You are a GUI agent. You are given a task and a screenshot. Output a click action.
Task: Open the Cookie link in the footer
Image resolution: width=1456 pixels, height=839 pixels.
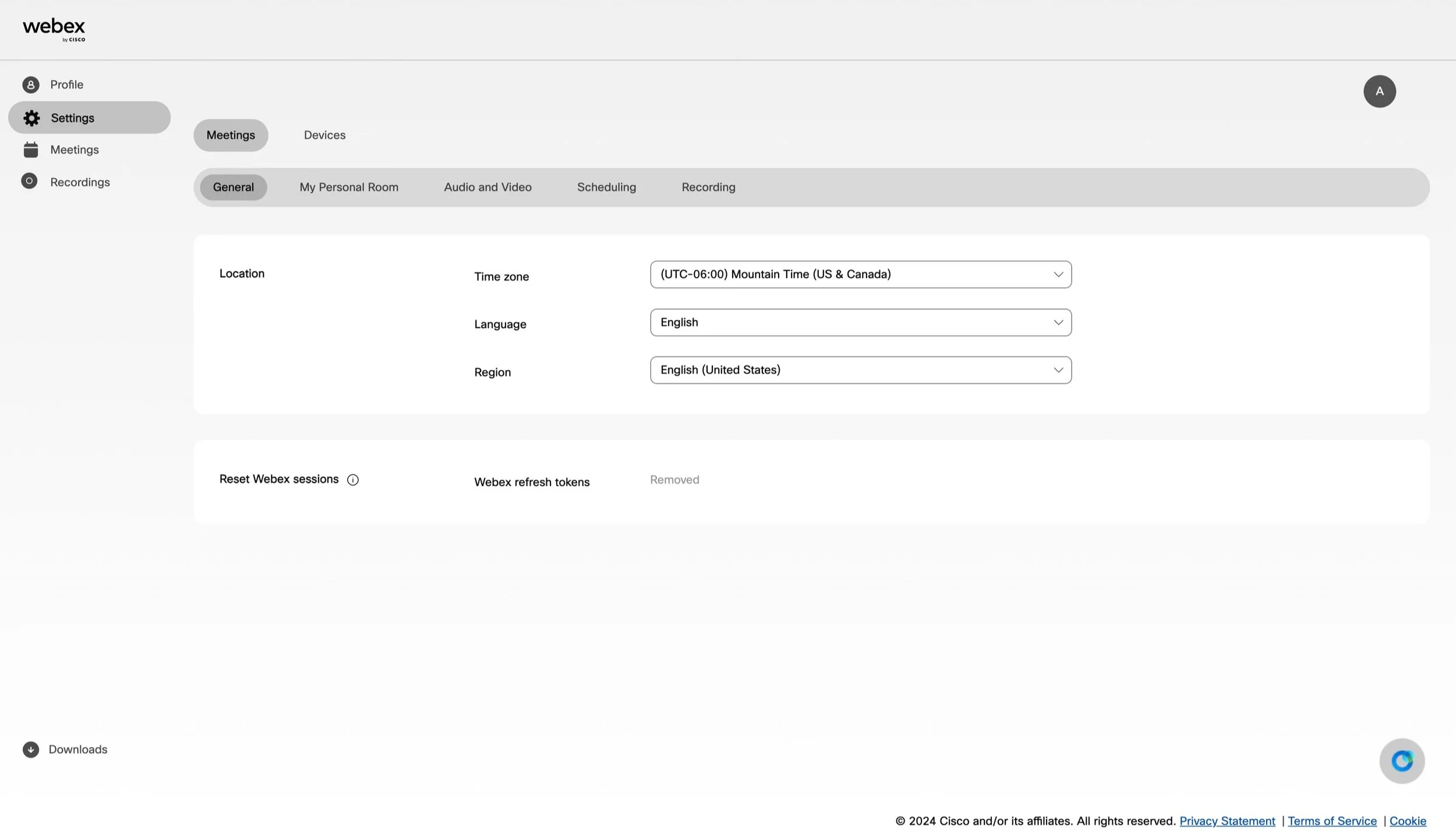tap(1408, 820)
